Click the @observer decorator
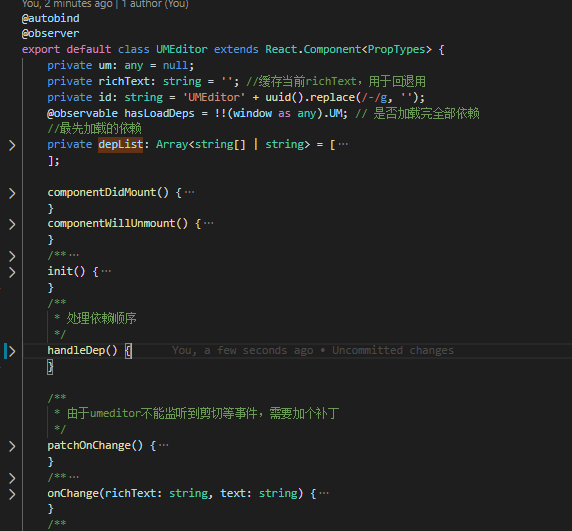This screenshot has height=531, width=572. [50, 34]
